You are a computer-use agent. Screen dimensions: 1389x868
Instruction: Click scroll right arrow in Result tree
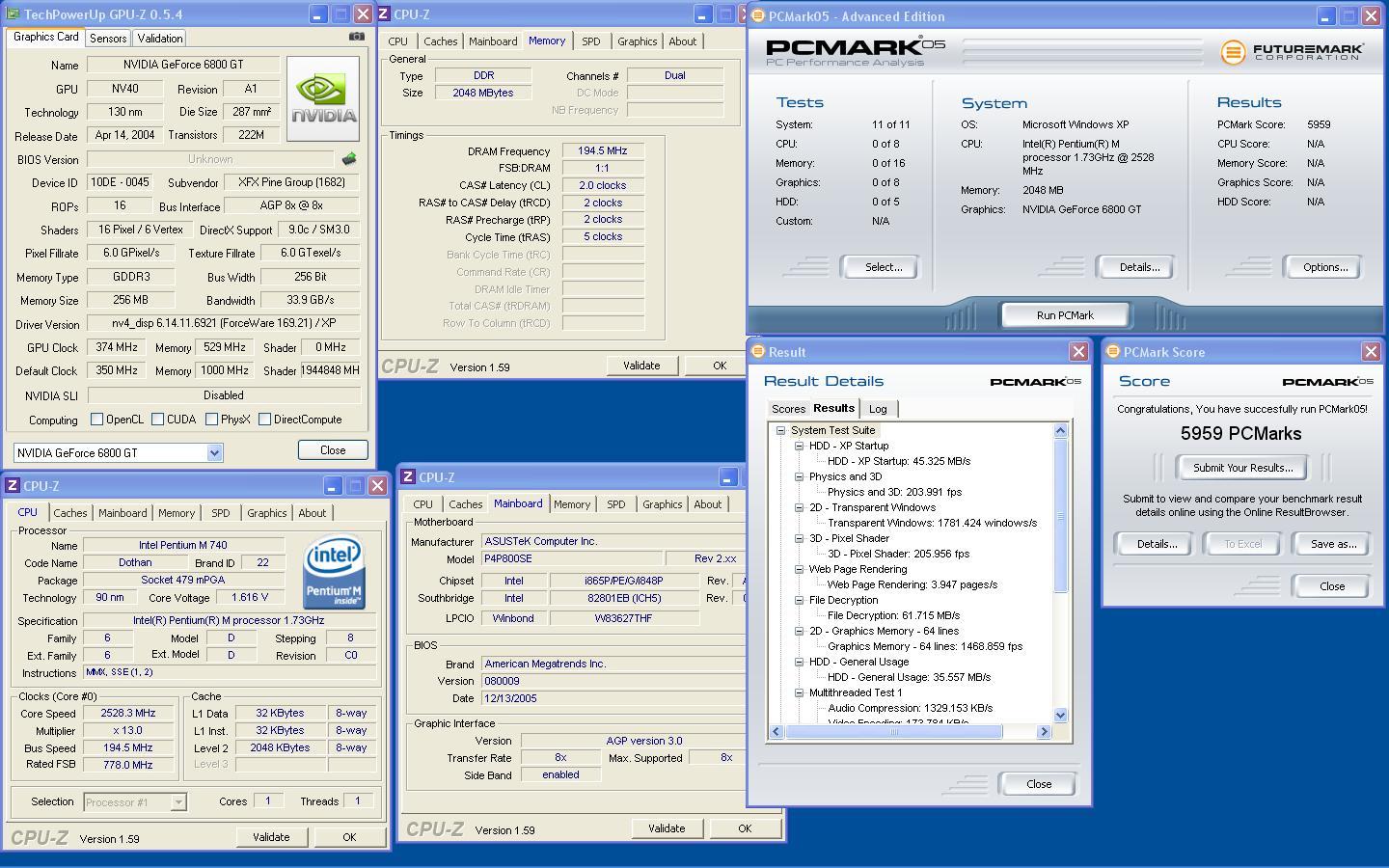[x=1044, y=732]
